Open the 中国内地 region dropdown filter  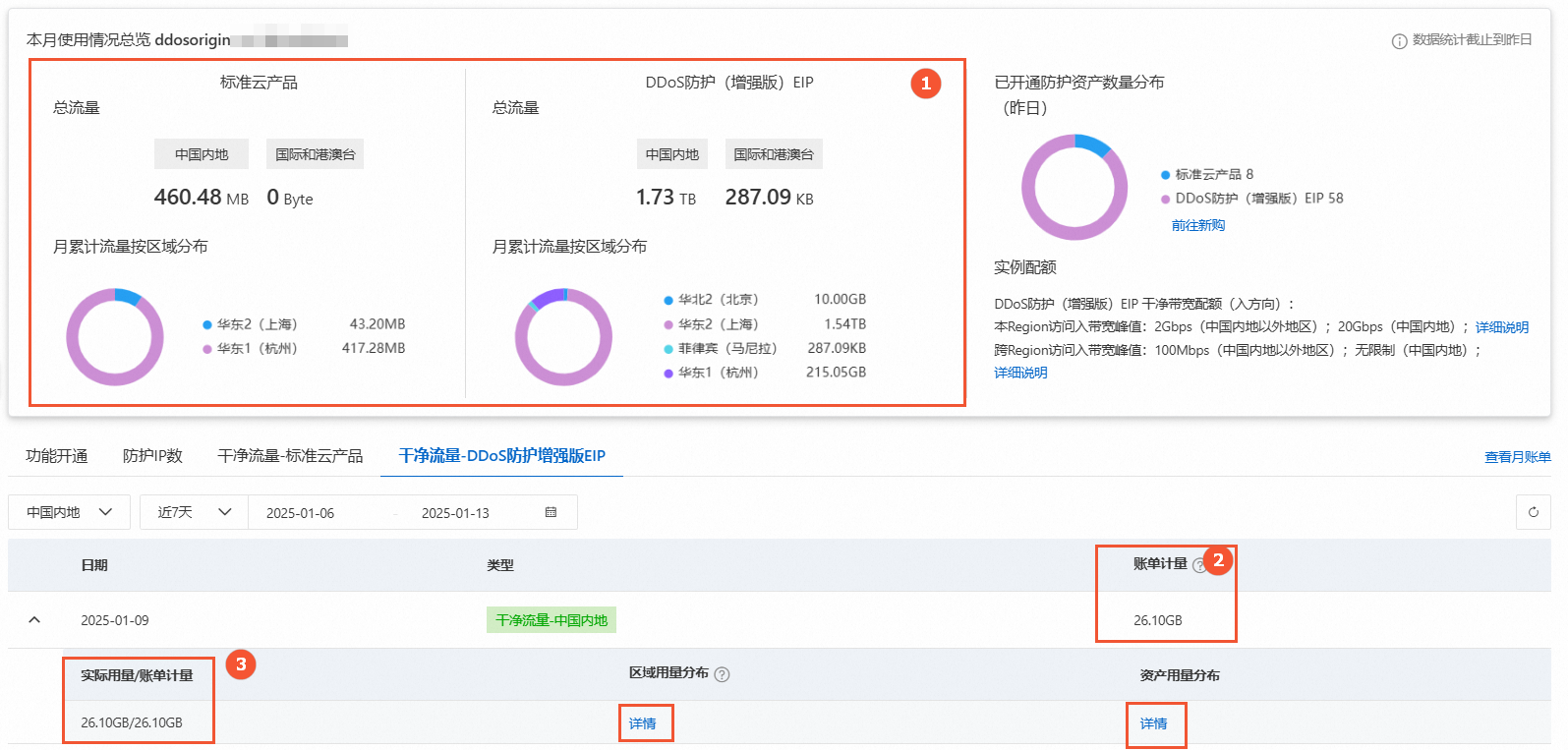click(x=69, y=512)
